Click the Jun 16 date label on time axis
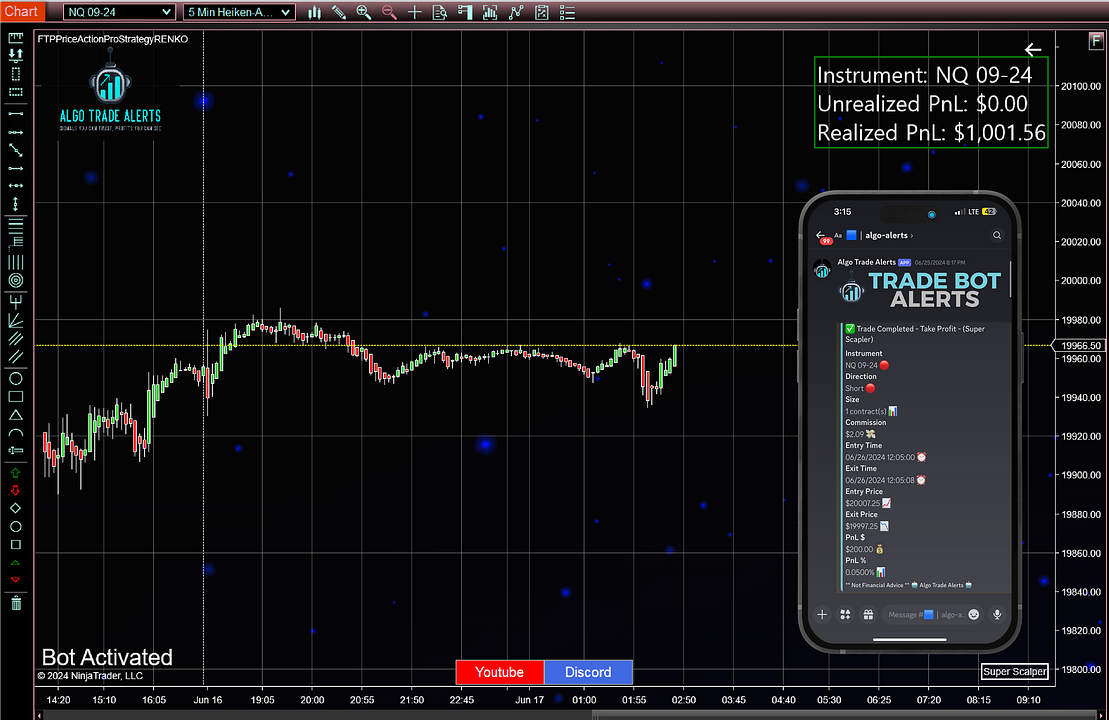This screenshot has height=720, width=1109. pos(207,699)
